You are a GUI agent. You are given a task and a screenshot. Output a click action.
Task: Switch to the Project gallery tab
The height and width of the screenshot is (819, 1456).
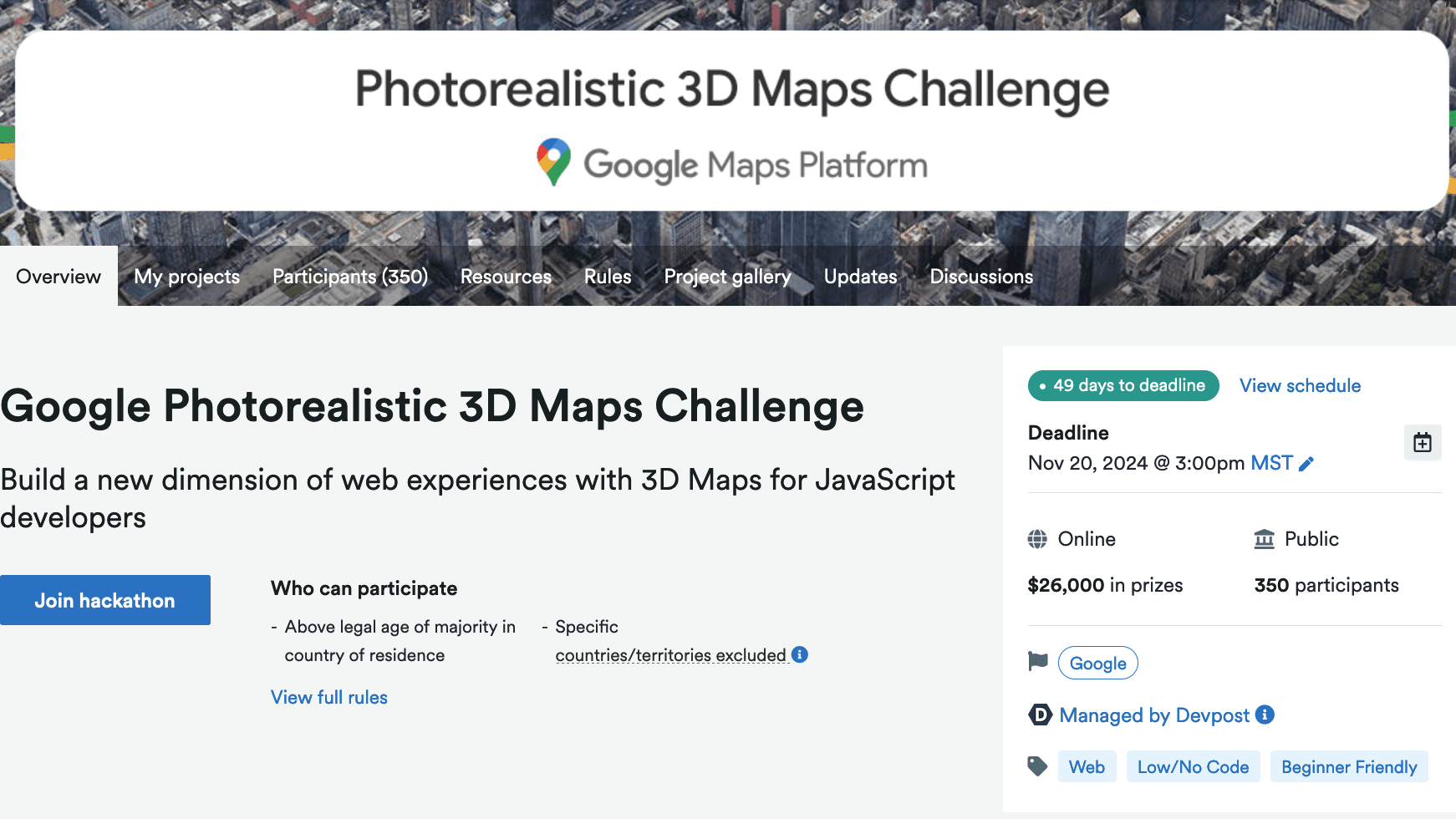pyautogui.click(x=727, y=276)
